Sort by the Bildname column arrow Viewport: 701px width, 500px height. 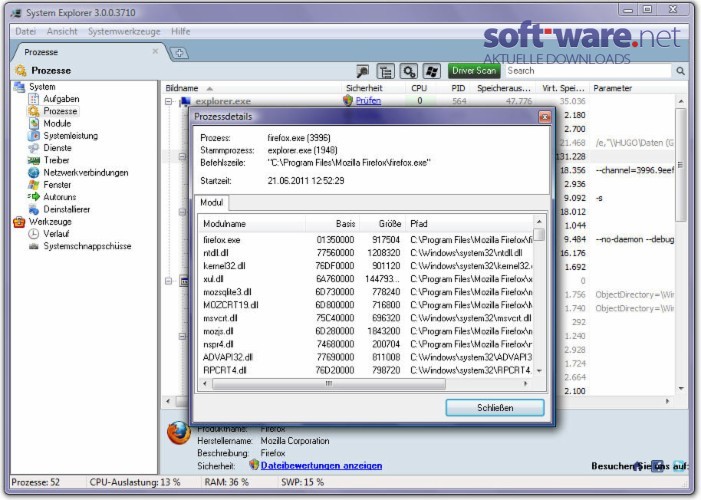(x=210, y=89)
